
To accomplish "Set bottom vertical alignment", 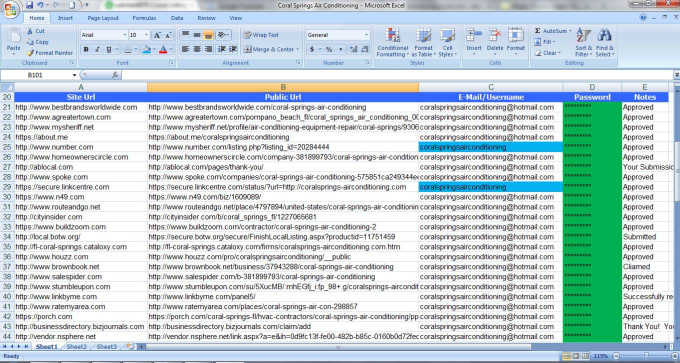I will pyautogui.click(x=208, y=35).
